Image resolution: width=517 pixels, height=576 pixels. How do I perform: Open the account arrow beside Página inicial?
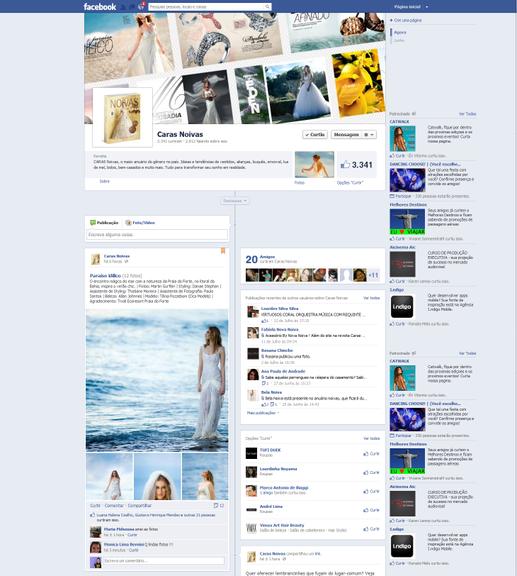coord(427,7)
